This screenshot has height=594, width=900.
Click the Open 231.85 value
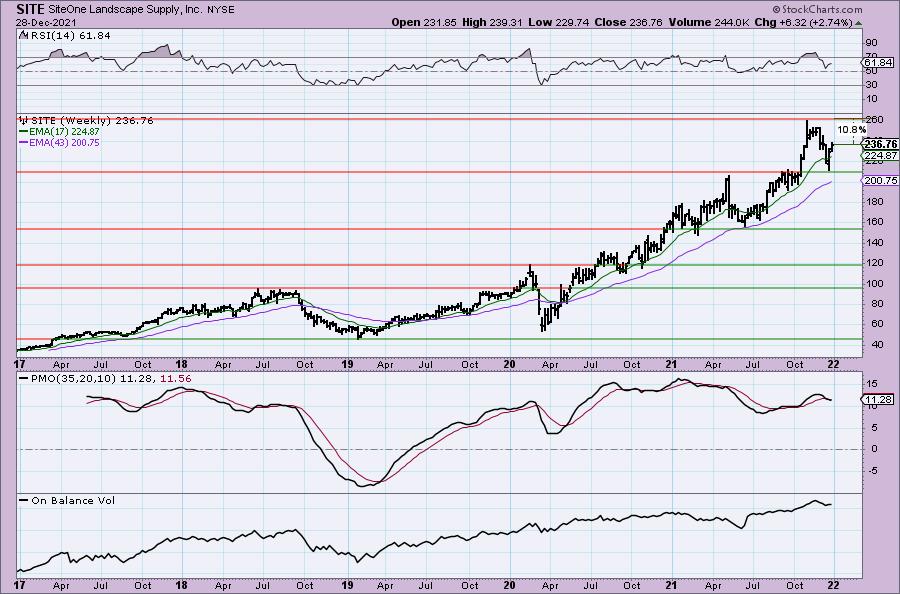point(424,22)
